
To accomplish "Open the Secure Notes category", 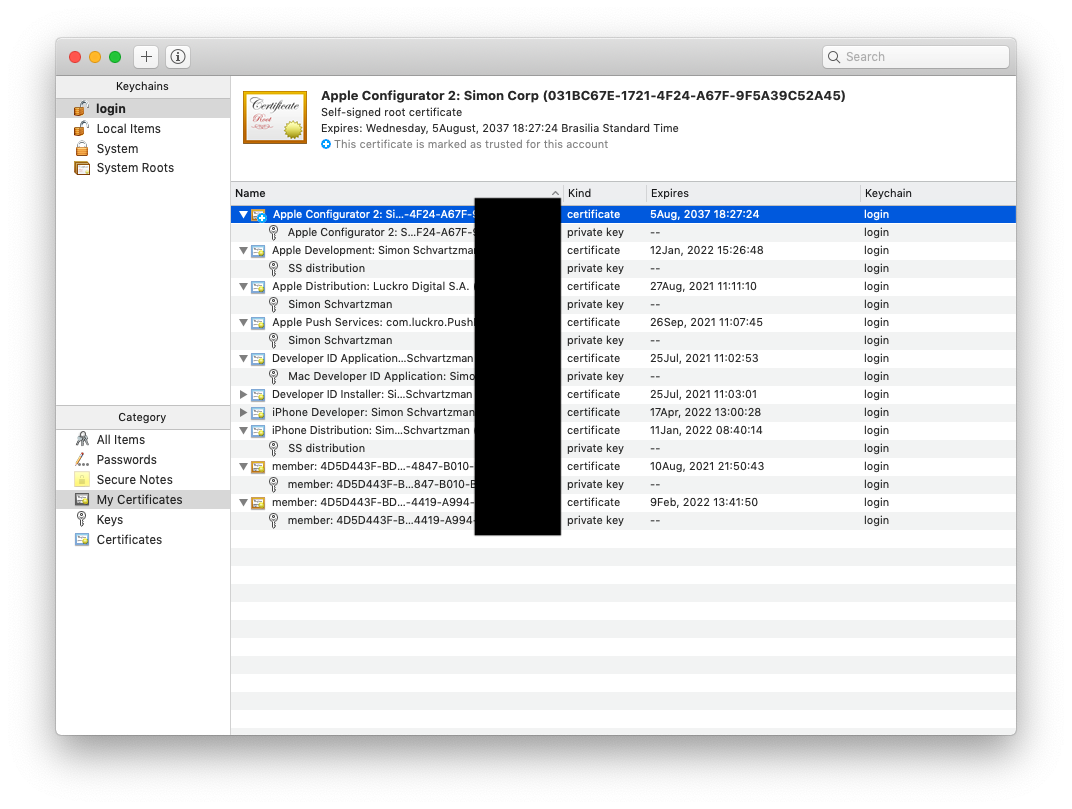I will click(134, 480).
